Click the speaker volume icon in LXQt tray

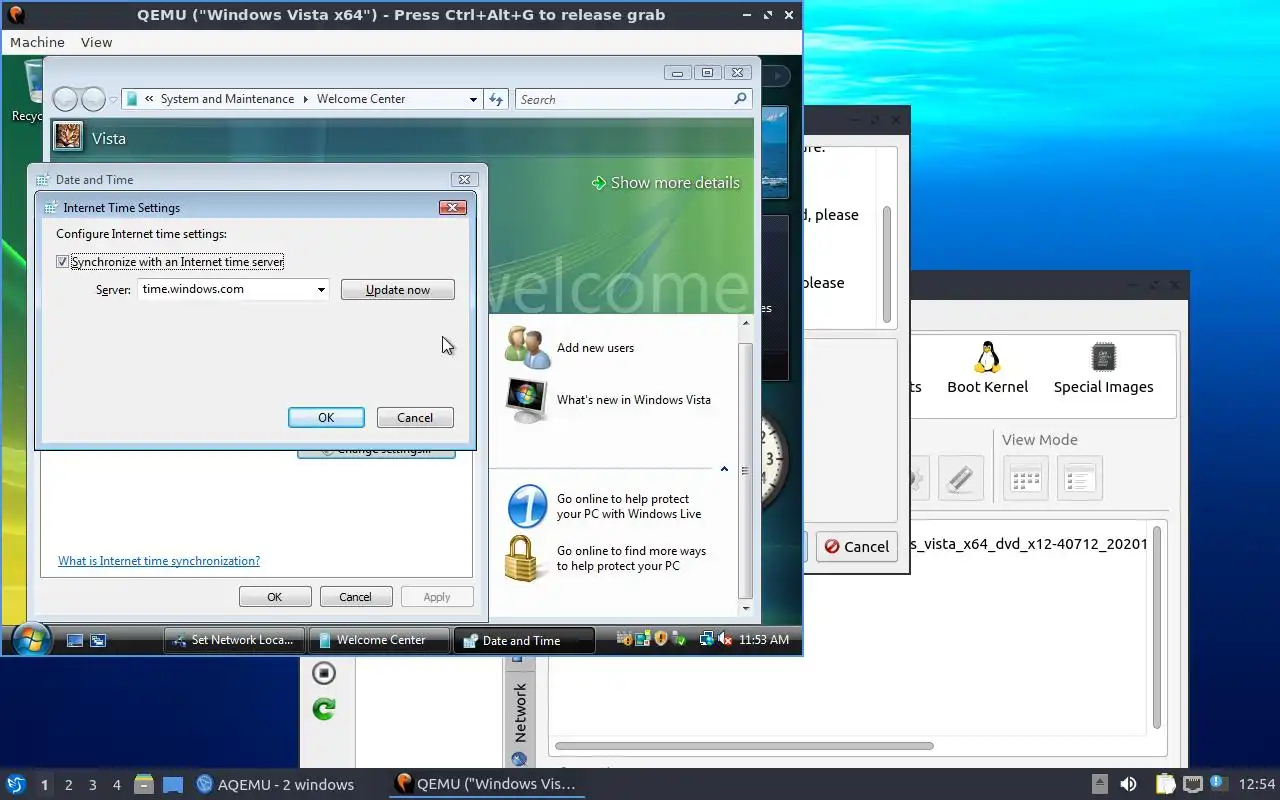point(1128,784)
